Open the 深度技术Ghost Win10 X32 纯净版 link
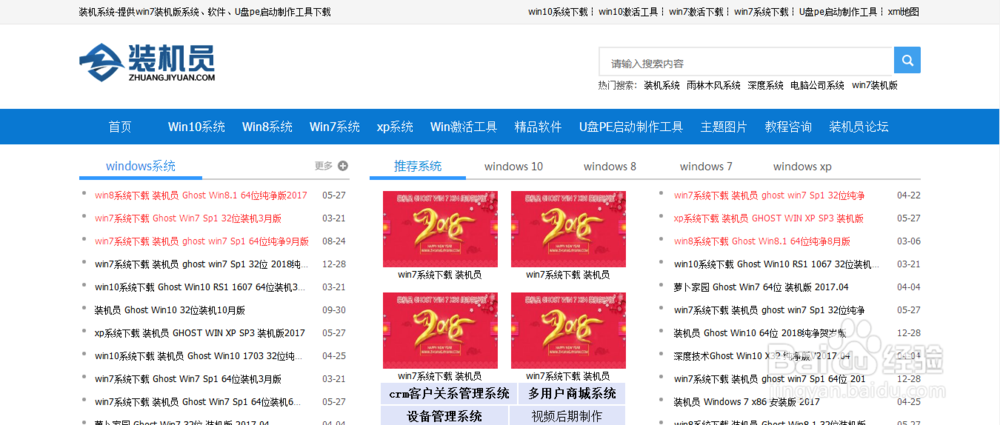Viewport: 1000px width, 425px height. pyautogui.click(x=762, y=356)
